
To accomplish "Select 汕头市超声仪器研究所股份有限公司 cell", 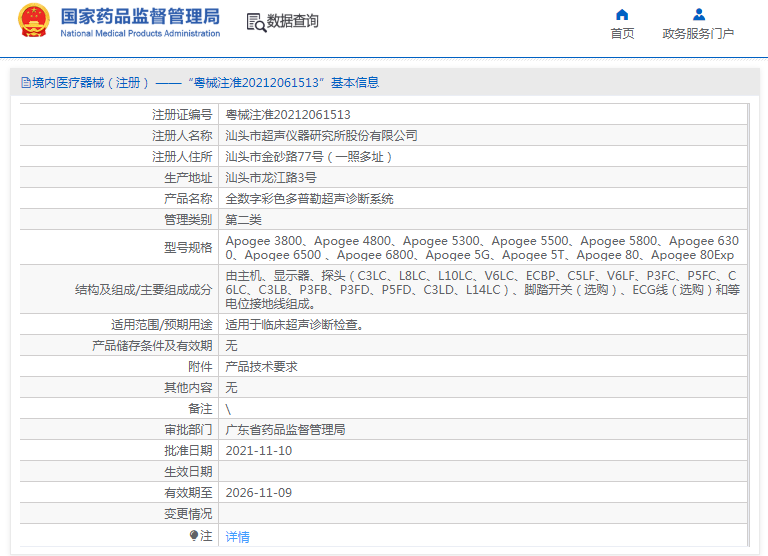I will [321, 136].
